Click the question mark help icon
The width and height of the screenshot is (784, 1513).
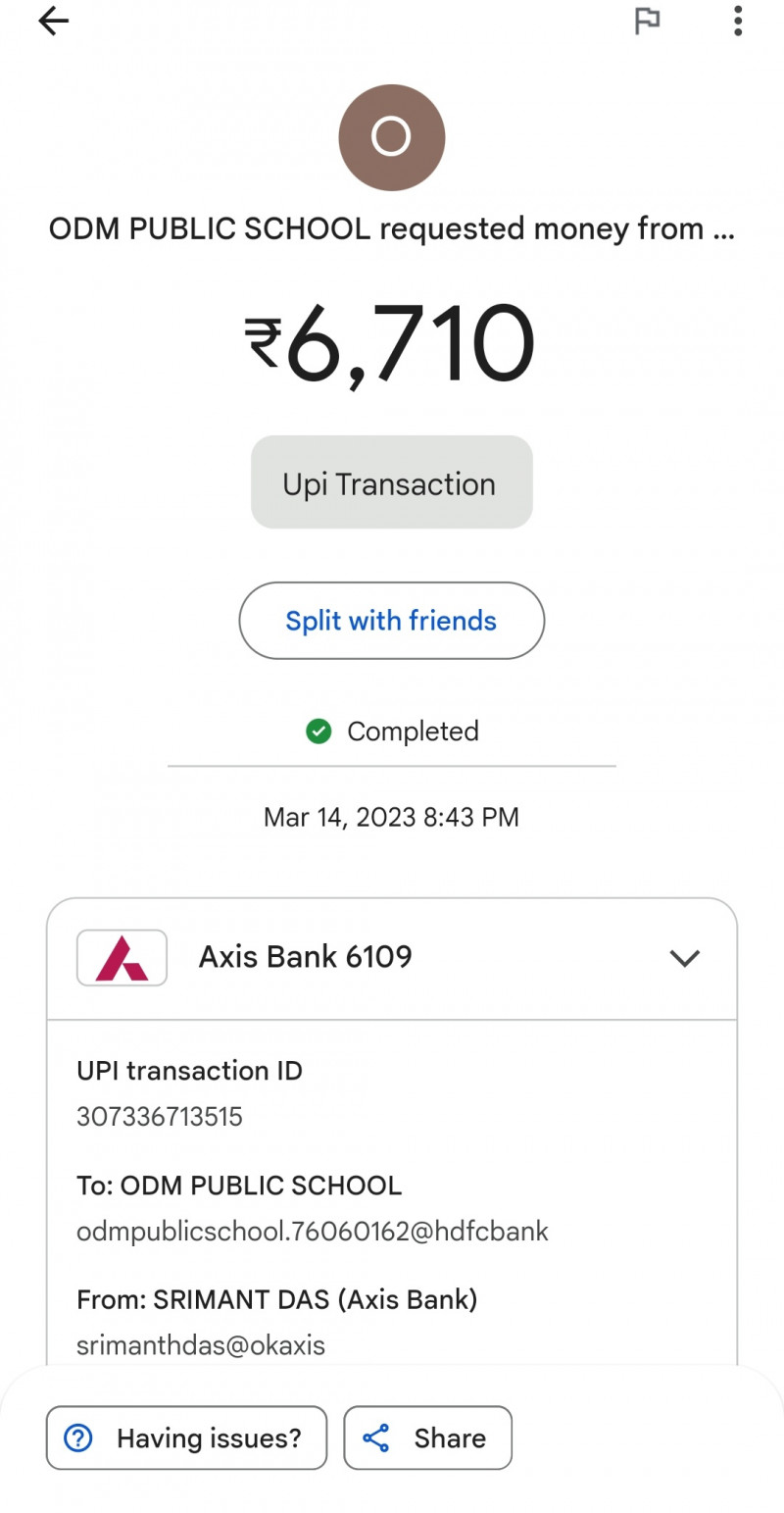pyautogui.click(x=77, y=1438)
